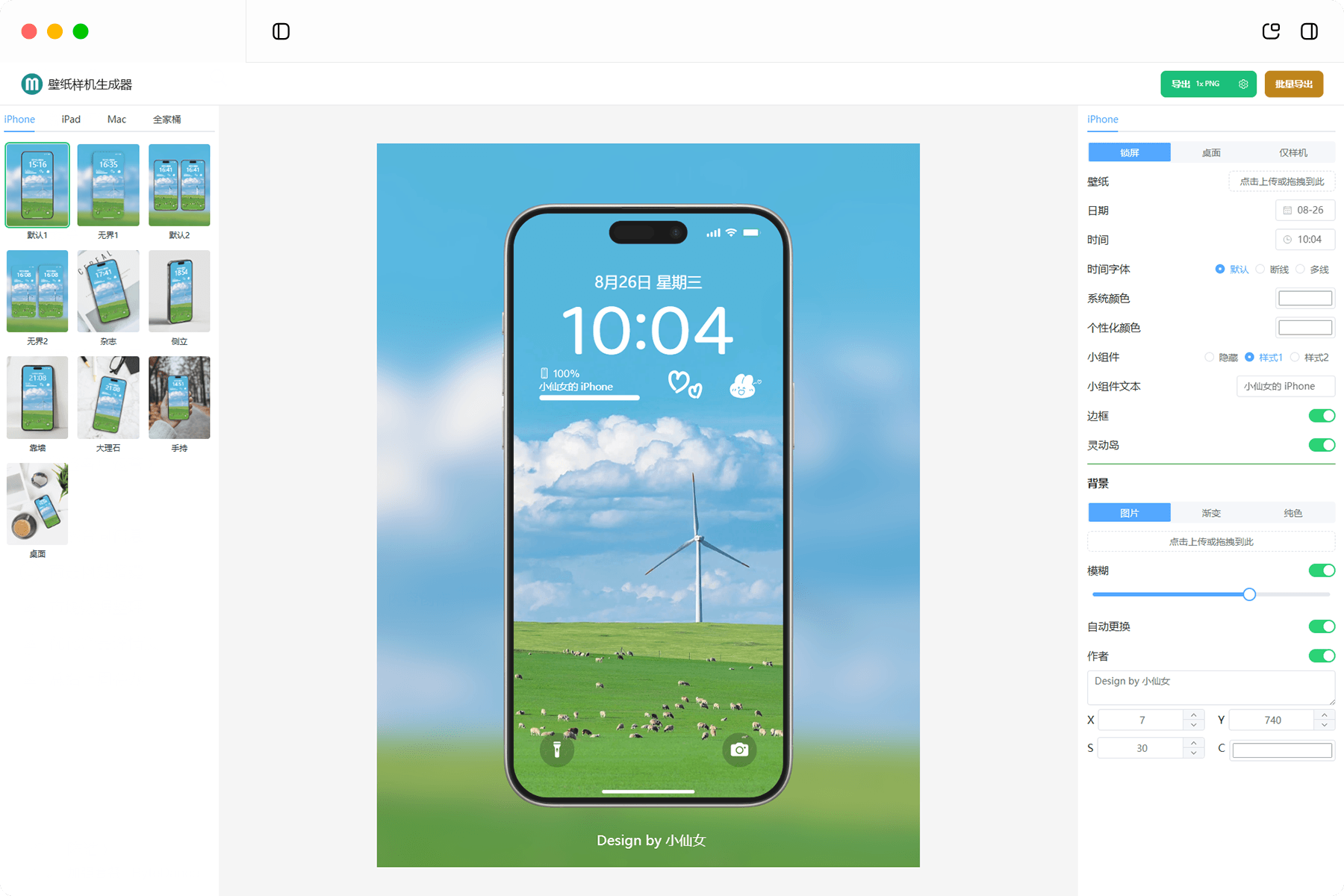Decrease the Y value stepper
Viewport: 1344px width, 896px height.
pos(1325,725)
